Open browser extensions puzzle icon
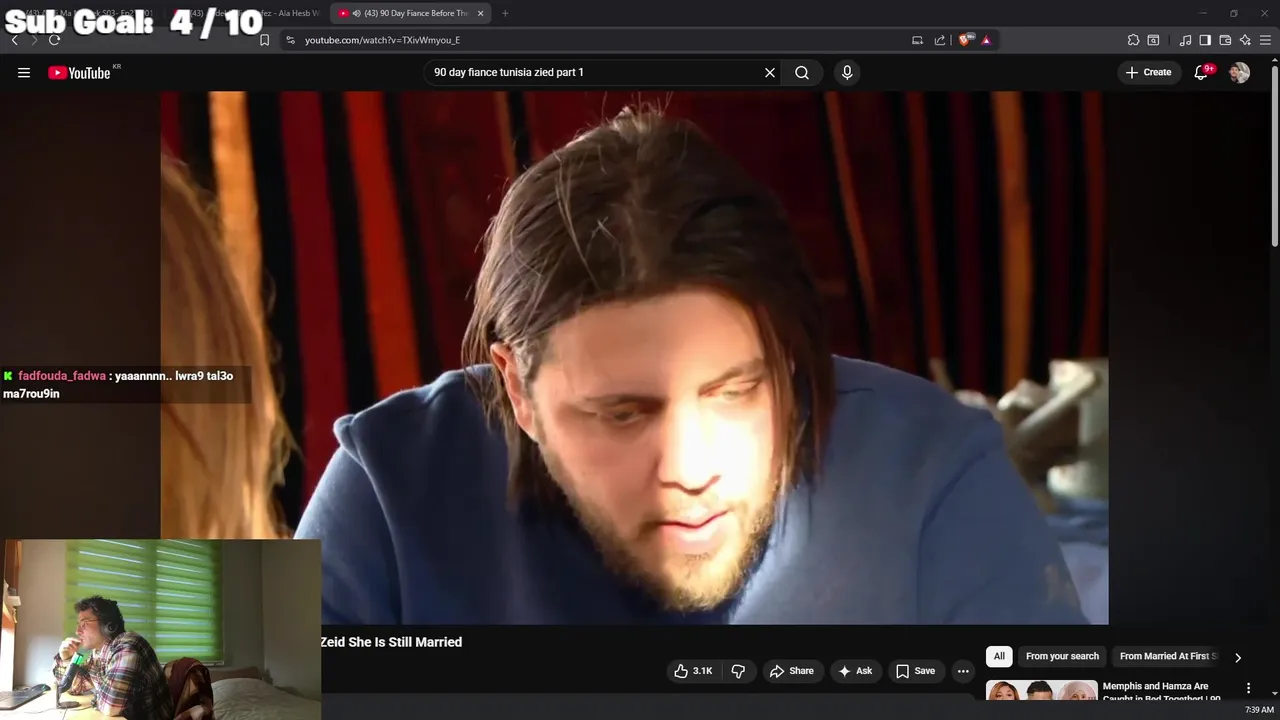 (x=1133, y=40)
